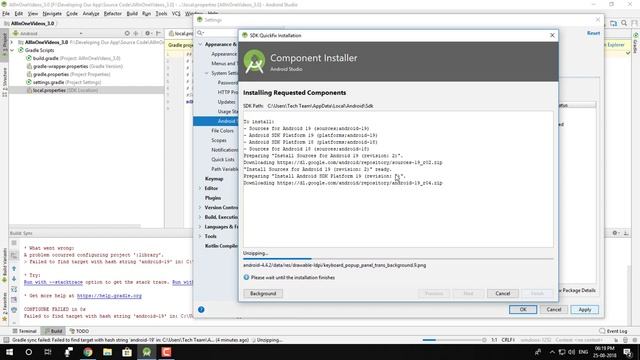Select Plugins in settings list

click(213, 198)
